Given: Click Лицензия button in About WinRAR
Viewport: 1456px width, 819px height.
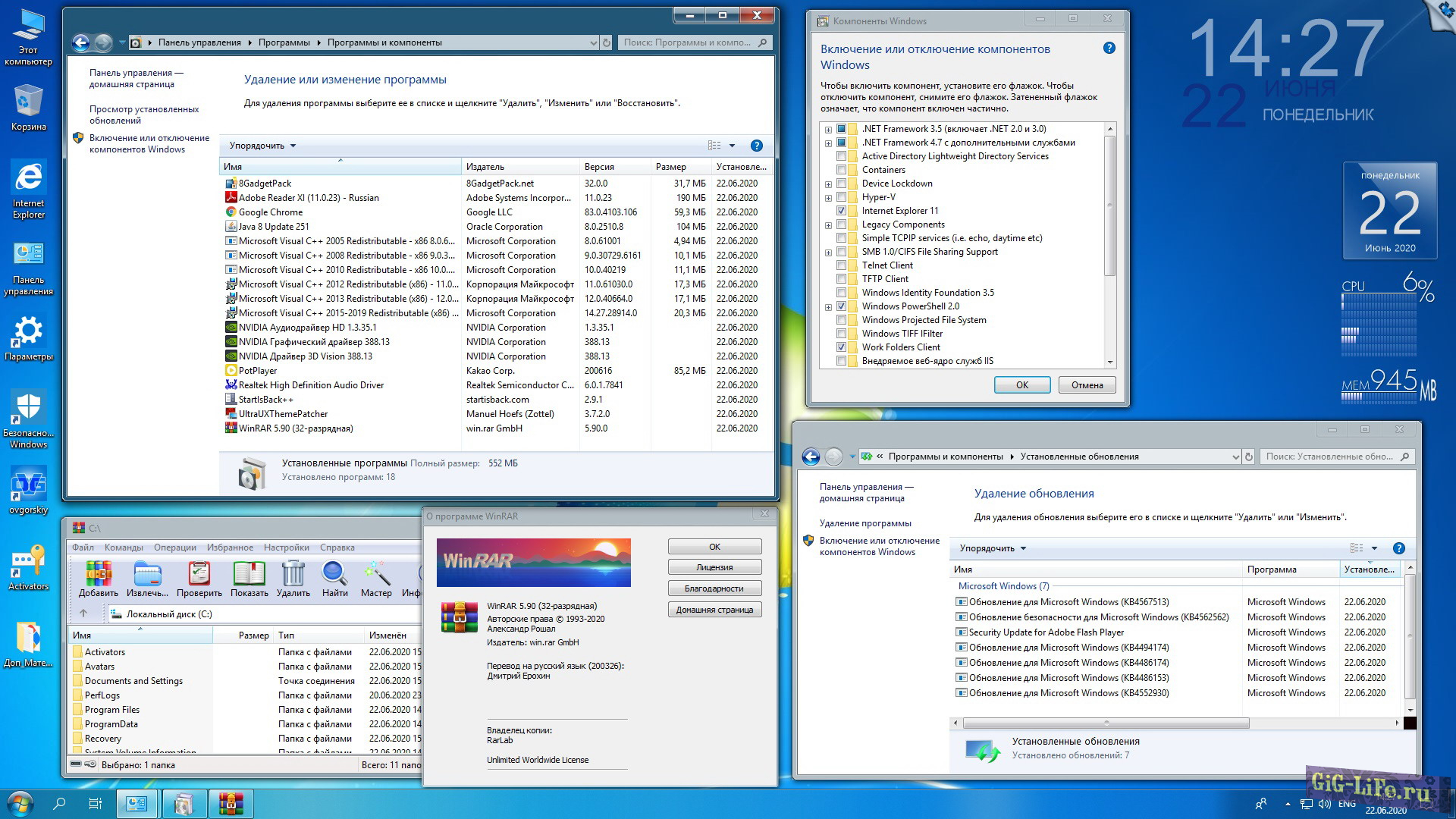Looking at the screenshot, I should click(x=714, y=567).
